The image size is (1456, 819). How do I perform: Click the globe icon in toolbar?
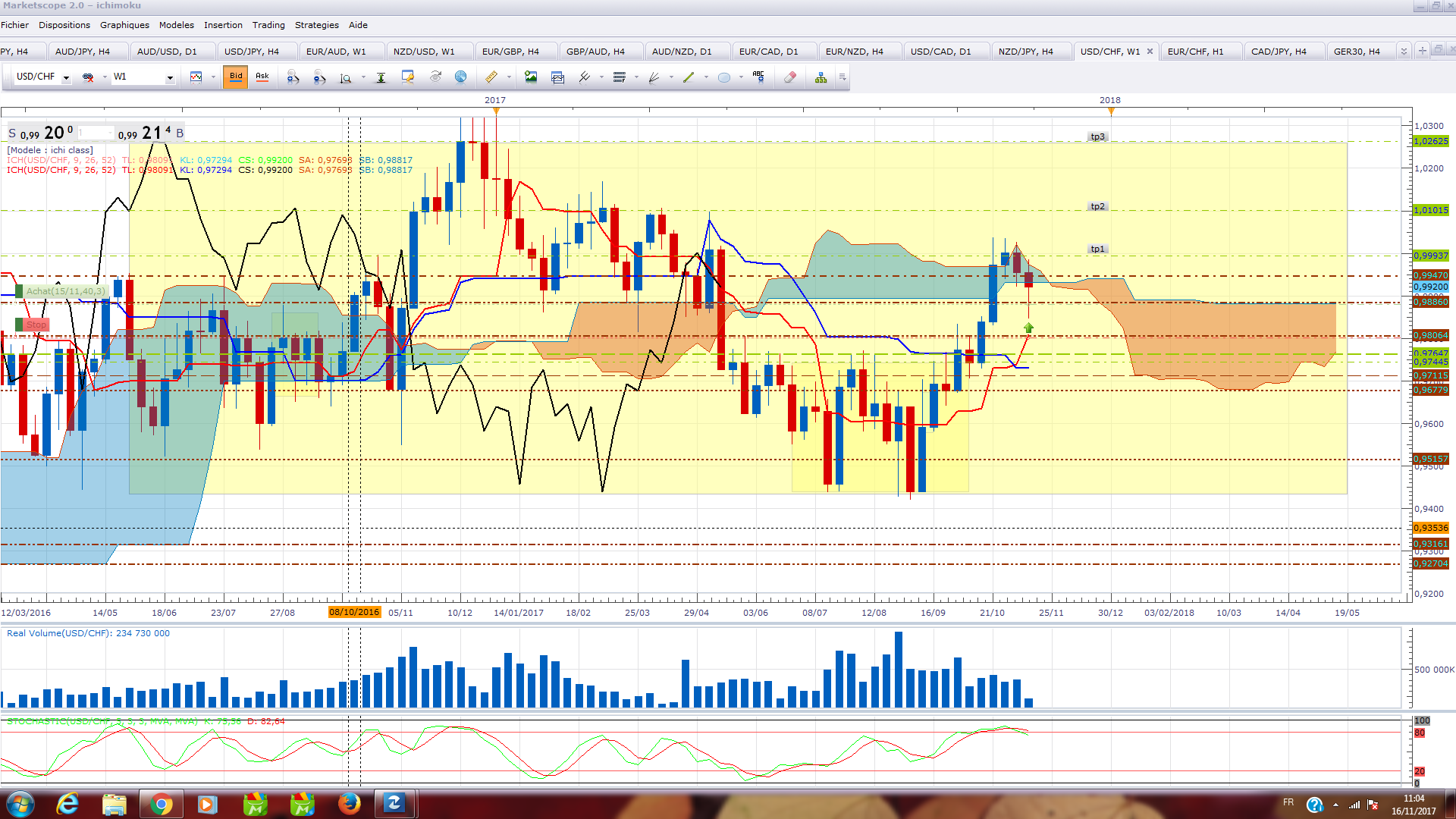coord(460,77)
